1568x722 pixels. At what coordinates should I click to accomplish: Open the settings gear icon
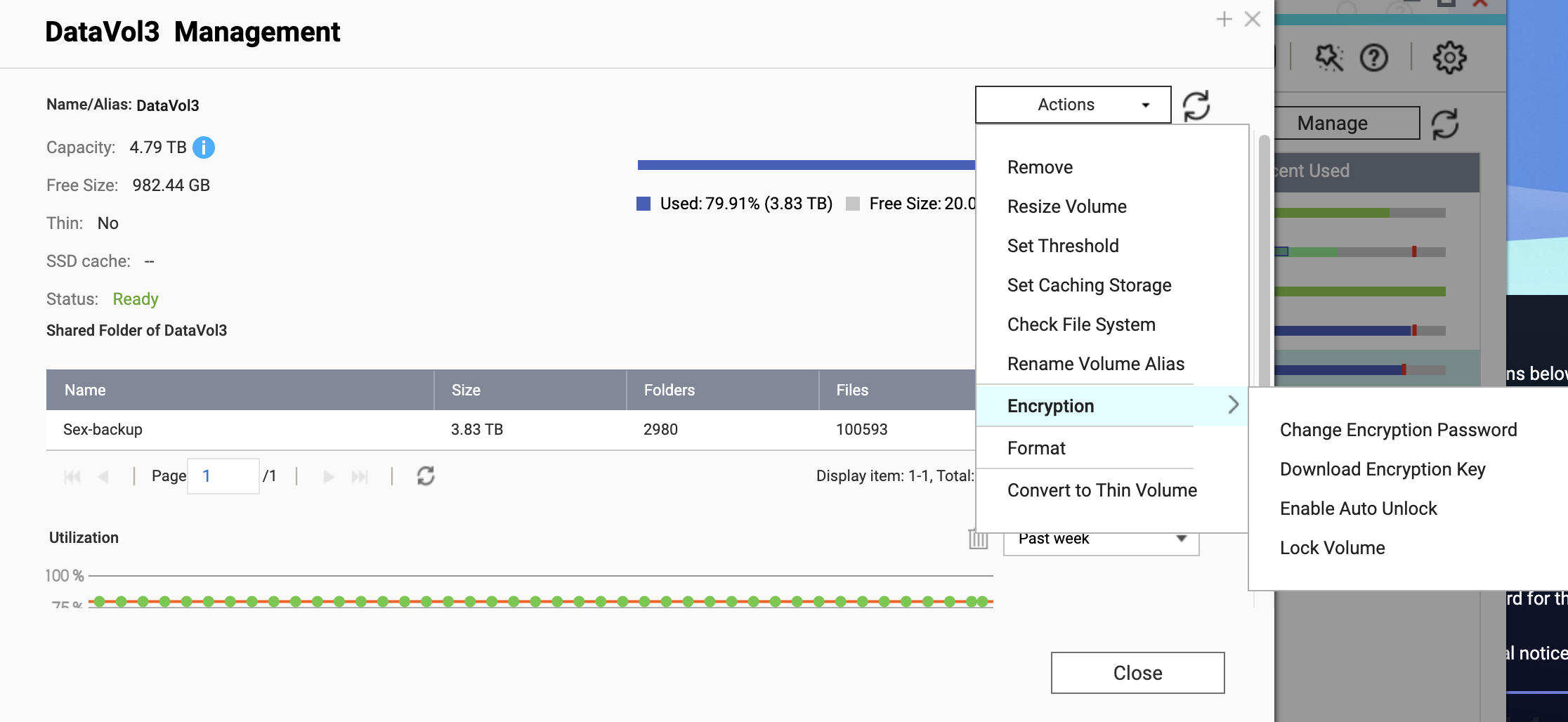pos(1449,58)
